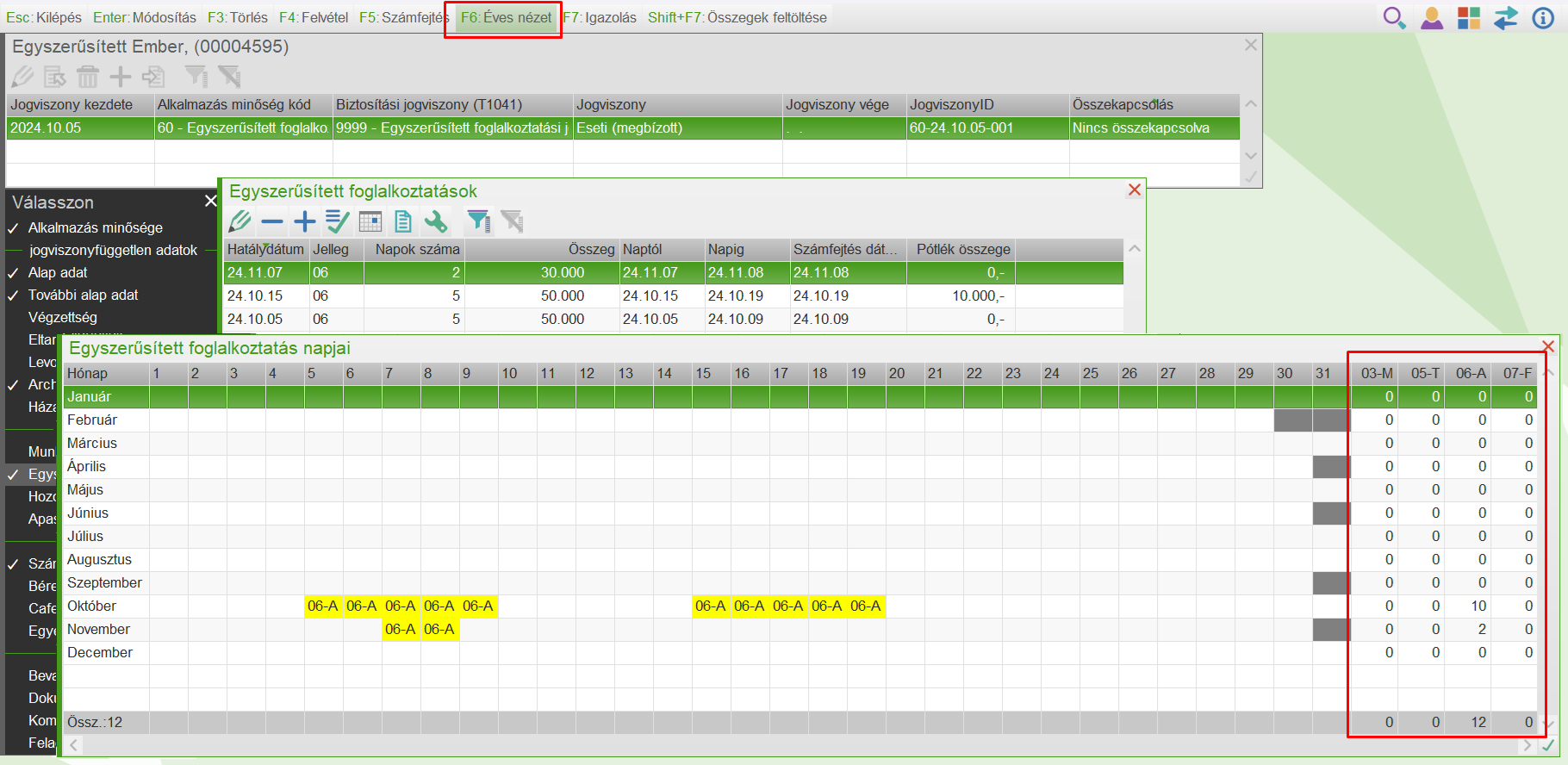
Task: Click Shift+F7: Összegek feltöltése
Action: click(x=737, y=18)
